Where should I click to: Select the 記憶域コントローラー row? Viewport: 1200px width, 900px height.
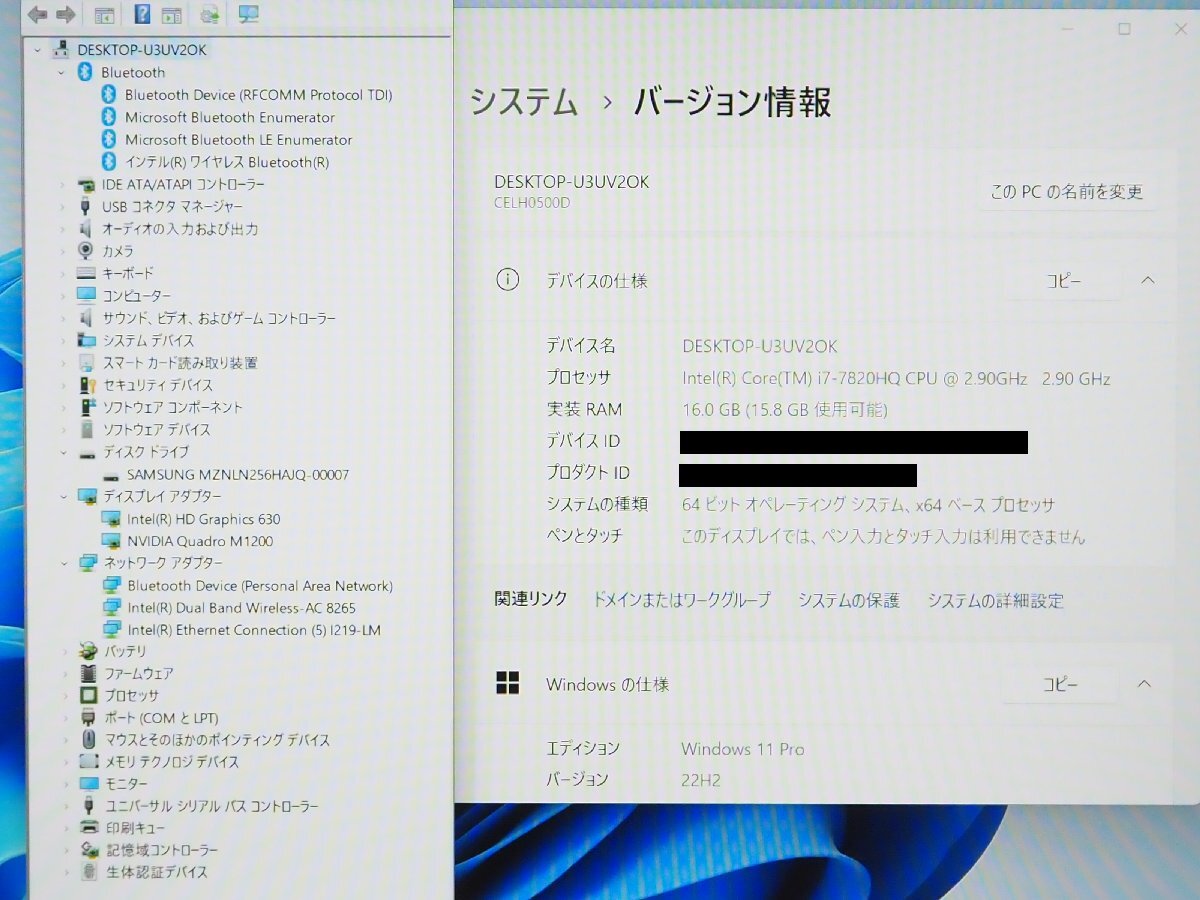tap(163, 850)
